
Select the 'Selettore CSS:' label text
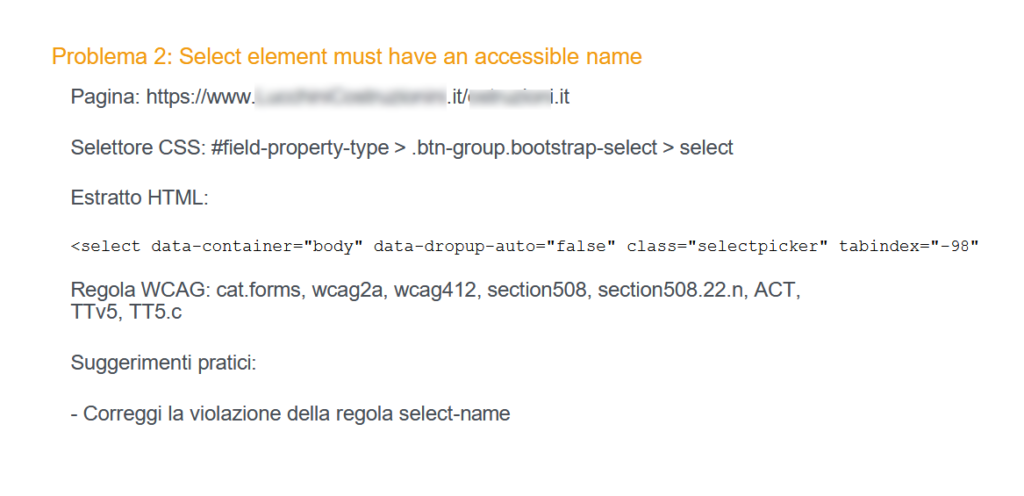138,148
